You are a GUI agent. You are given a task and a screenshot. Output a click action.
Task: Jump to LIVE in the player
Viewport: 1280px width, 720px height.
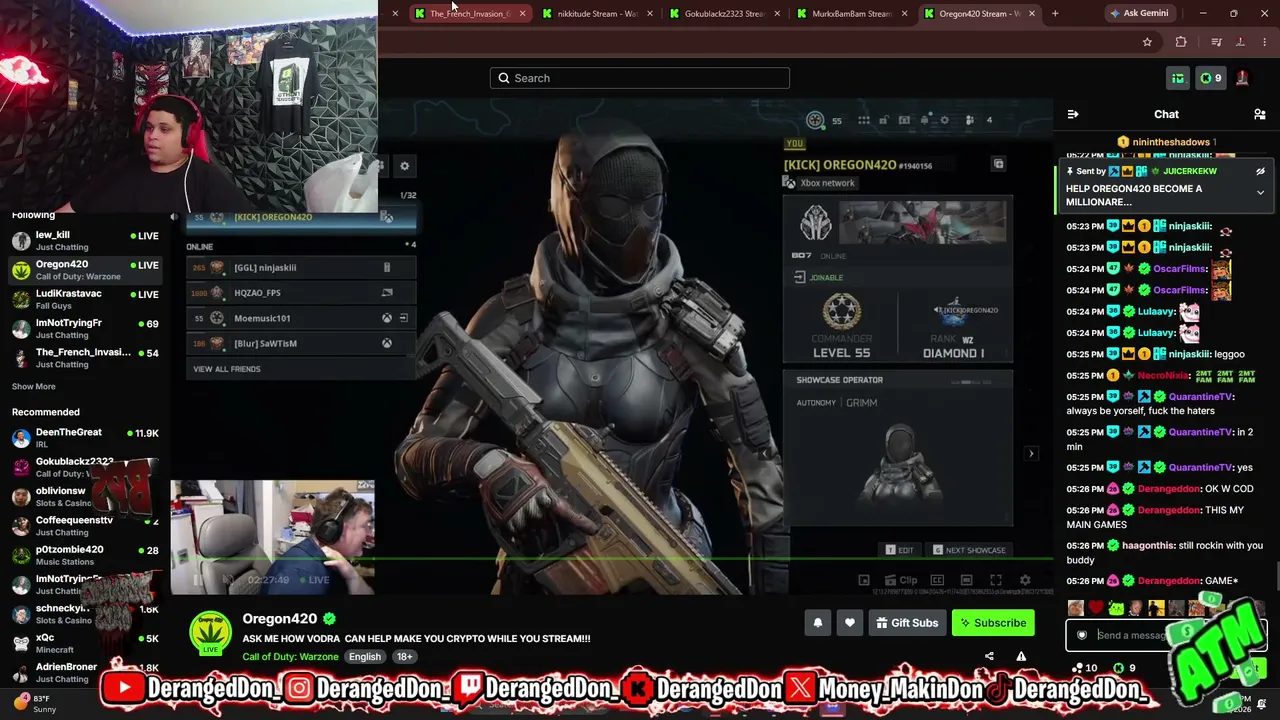[x=314, y=580]
